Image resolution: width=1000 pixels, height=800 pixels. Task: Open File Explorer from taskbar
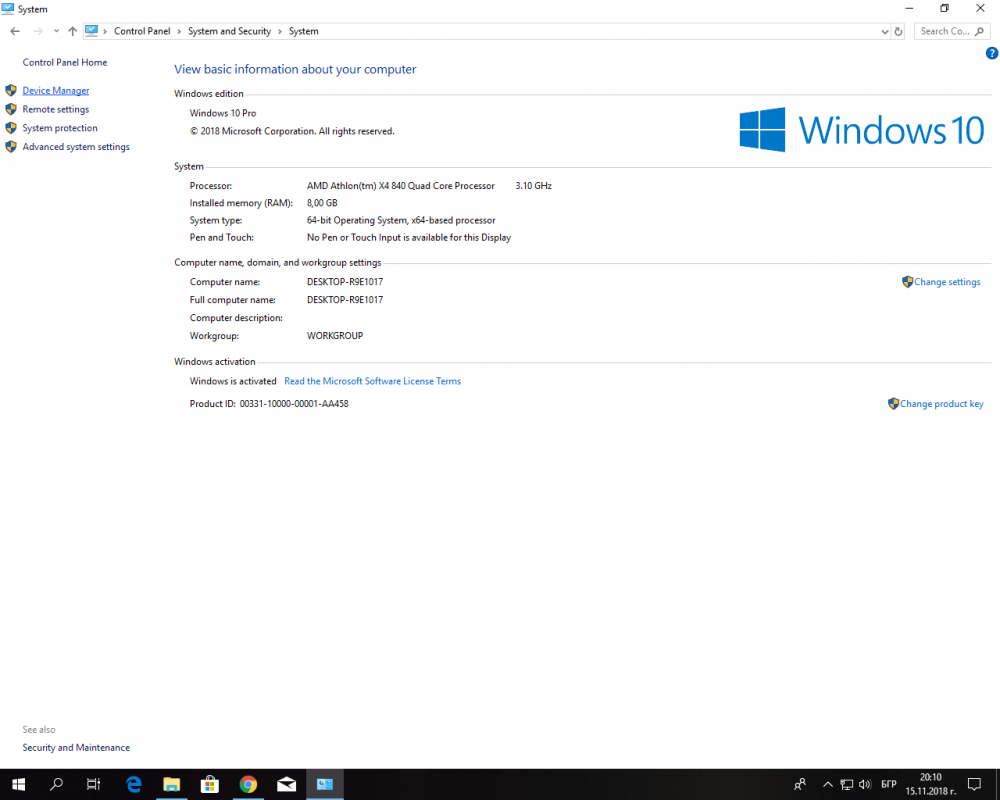click(x=172, y=785)
